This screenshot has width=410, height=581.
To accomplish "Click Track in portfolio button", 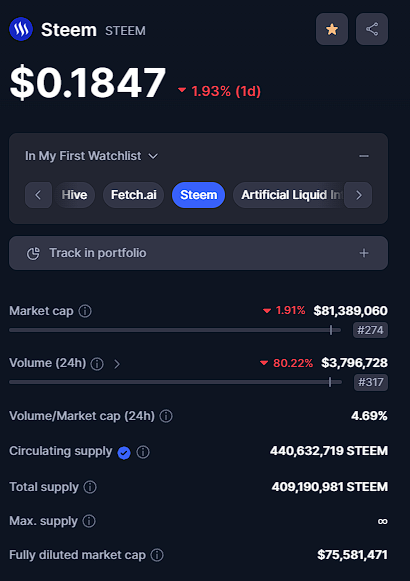I will pos(199,253).
